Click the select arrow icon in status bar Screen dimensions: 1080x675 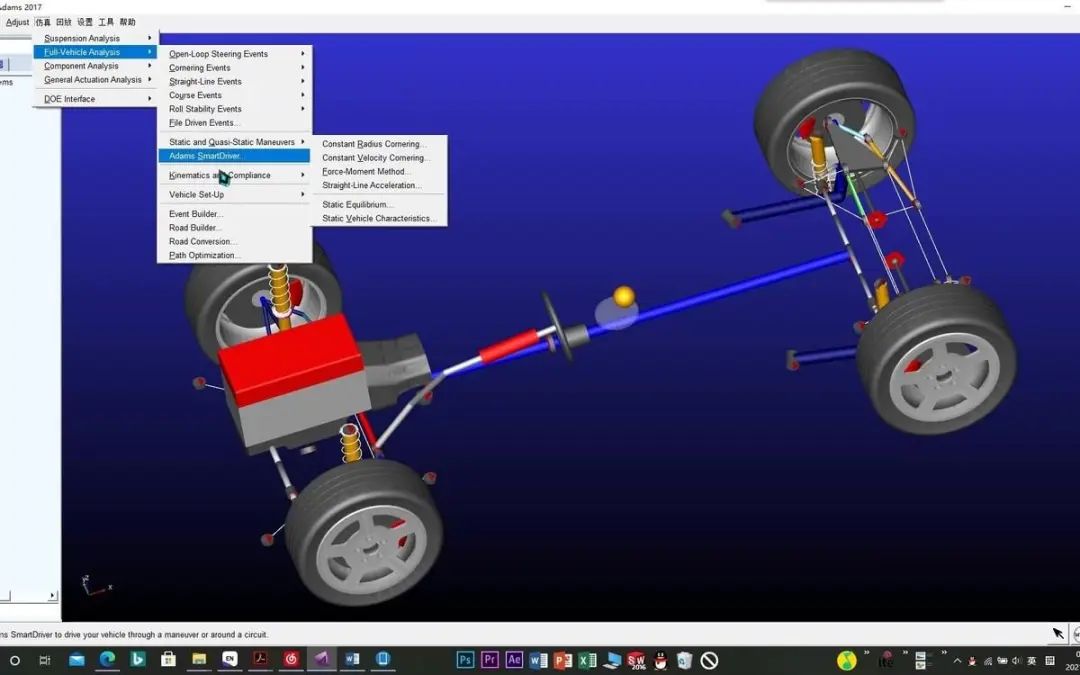(1059, 634)
